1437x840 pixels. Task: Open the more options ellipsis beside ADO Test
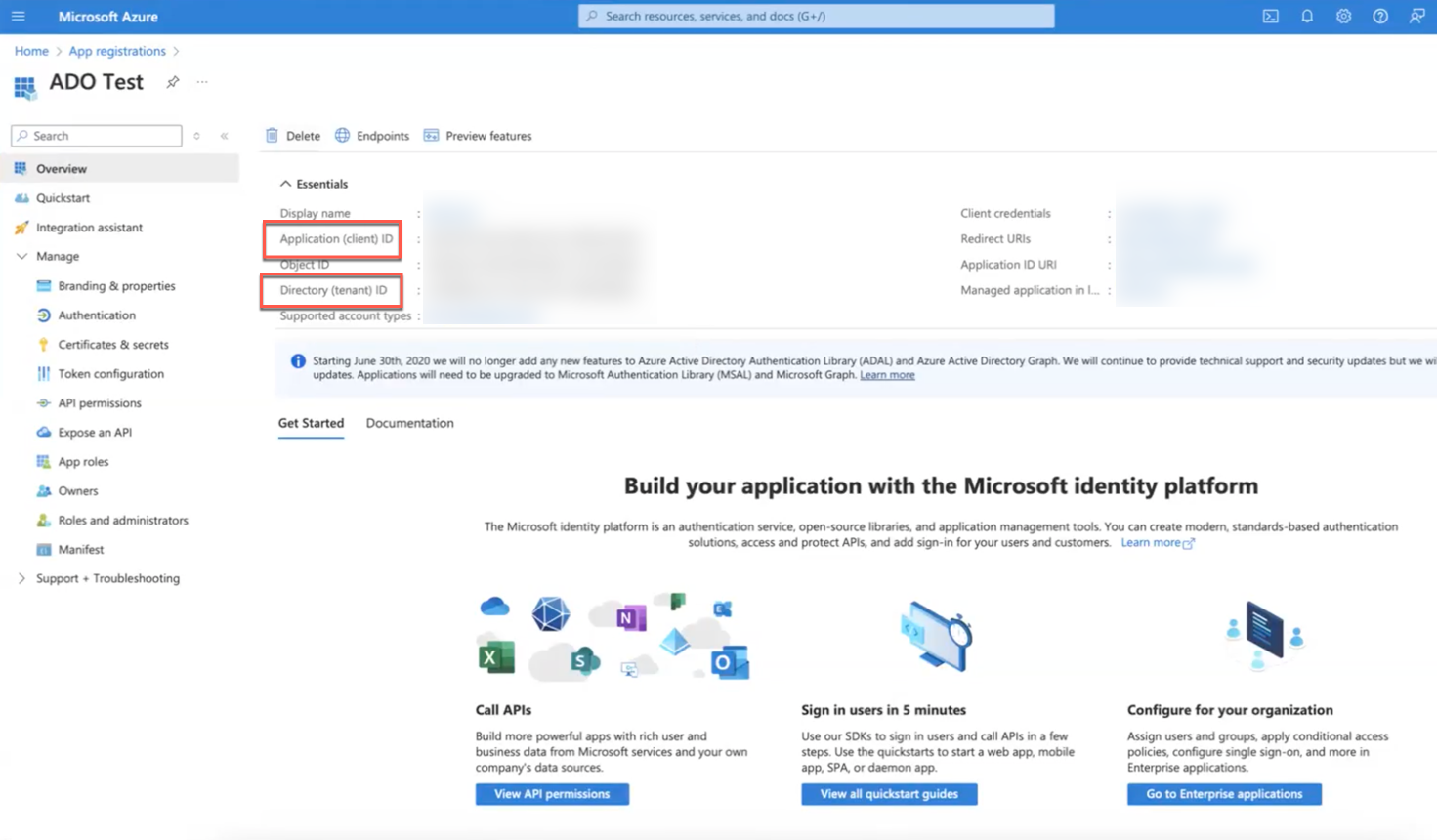pos(202,82)
